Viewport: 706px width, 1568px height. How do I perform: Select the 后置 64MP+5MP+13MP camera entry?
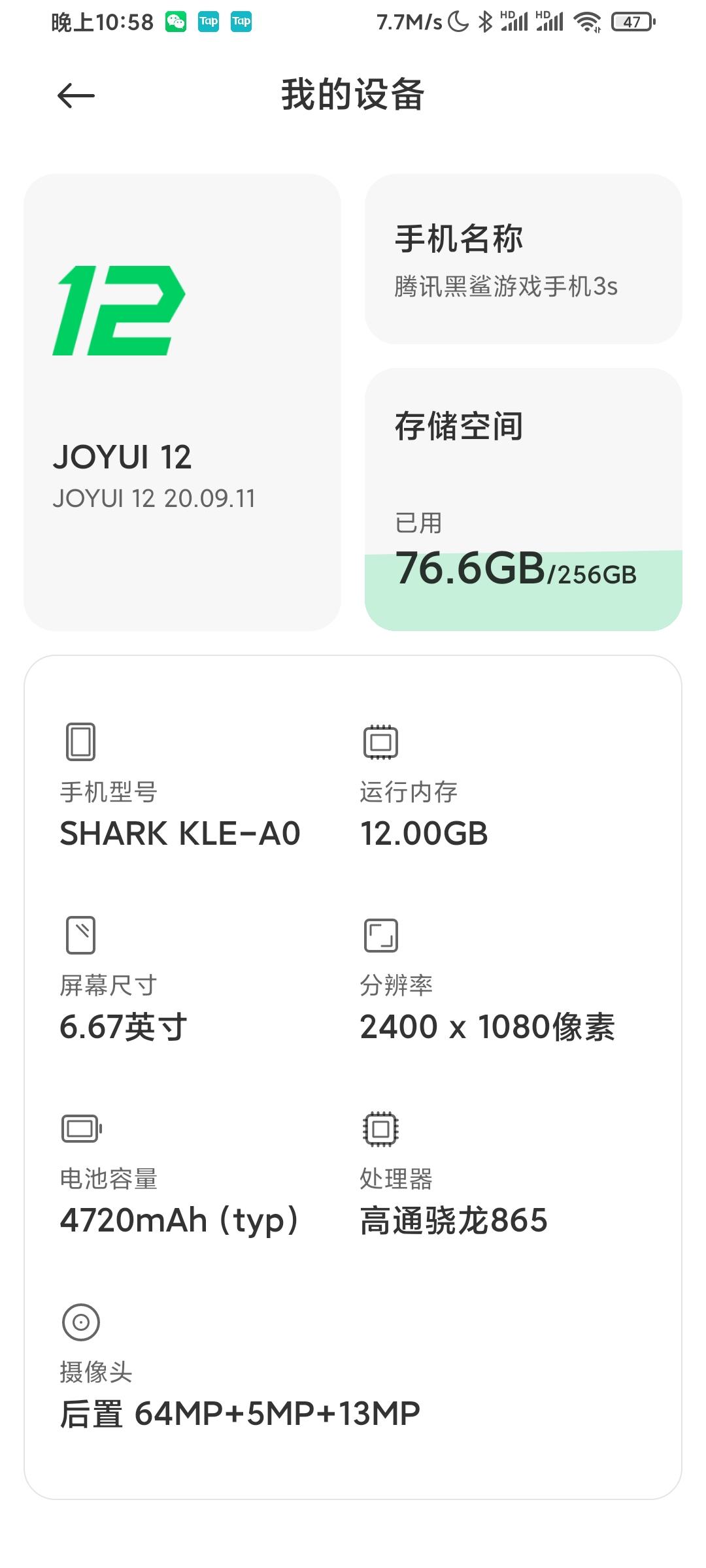(240, 1394)
